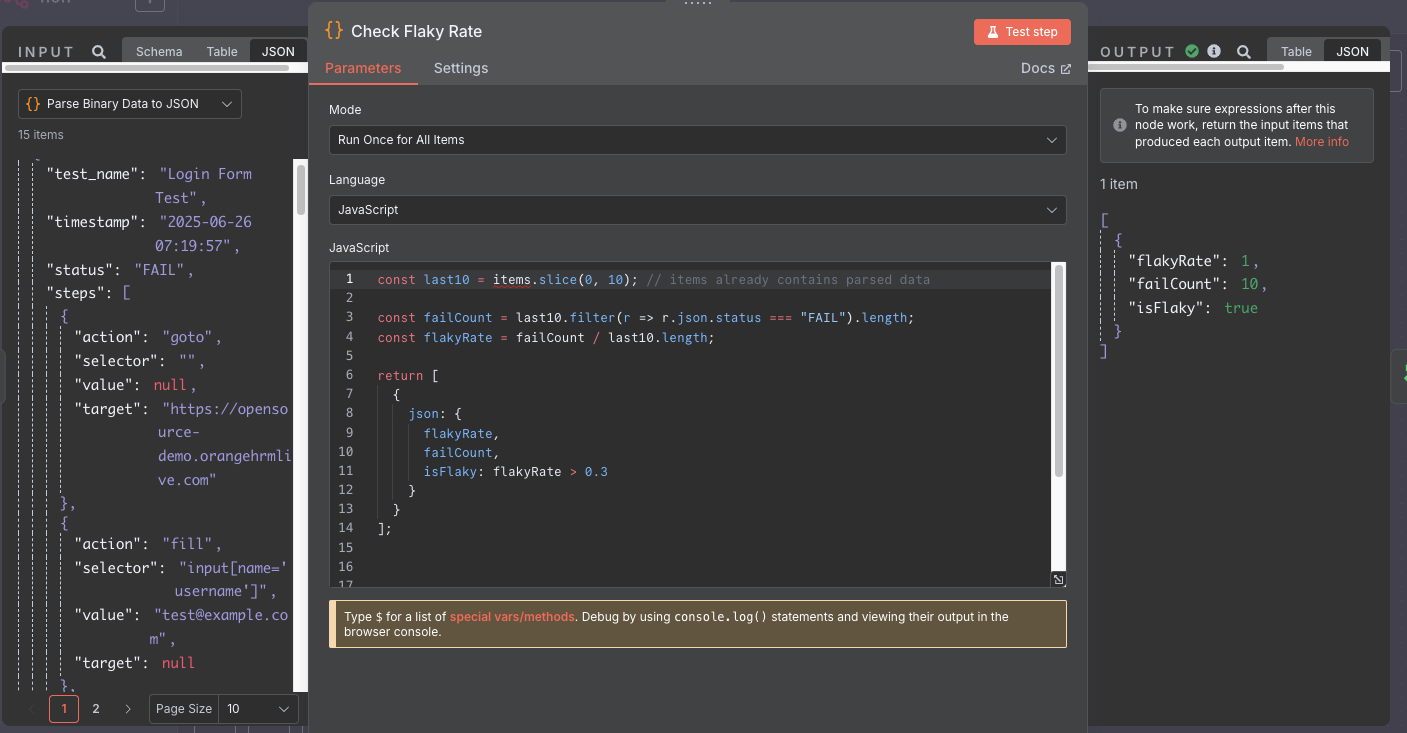Click the previous page arrow in the INPUT pagination

click(x=32, y=709)
